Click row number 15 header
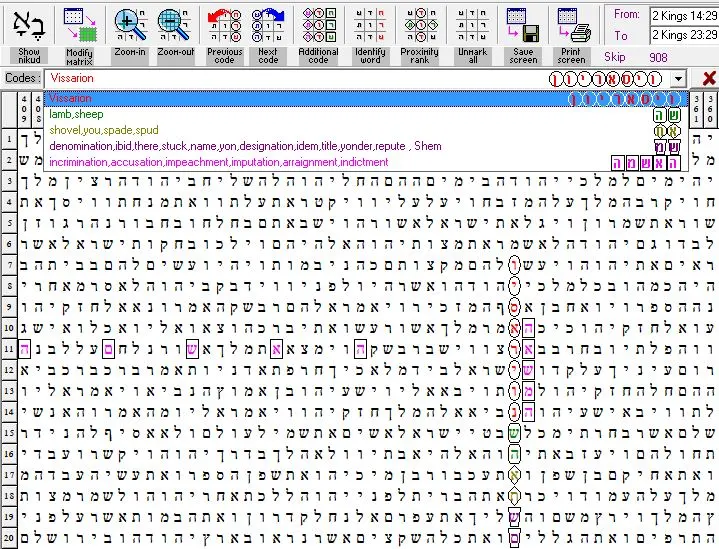This screenshot has width=719, height=549. point(9,433)
